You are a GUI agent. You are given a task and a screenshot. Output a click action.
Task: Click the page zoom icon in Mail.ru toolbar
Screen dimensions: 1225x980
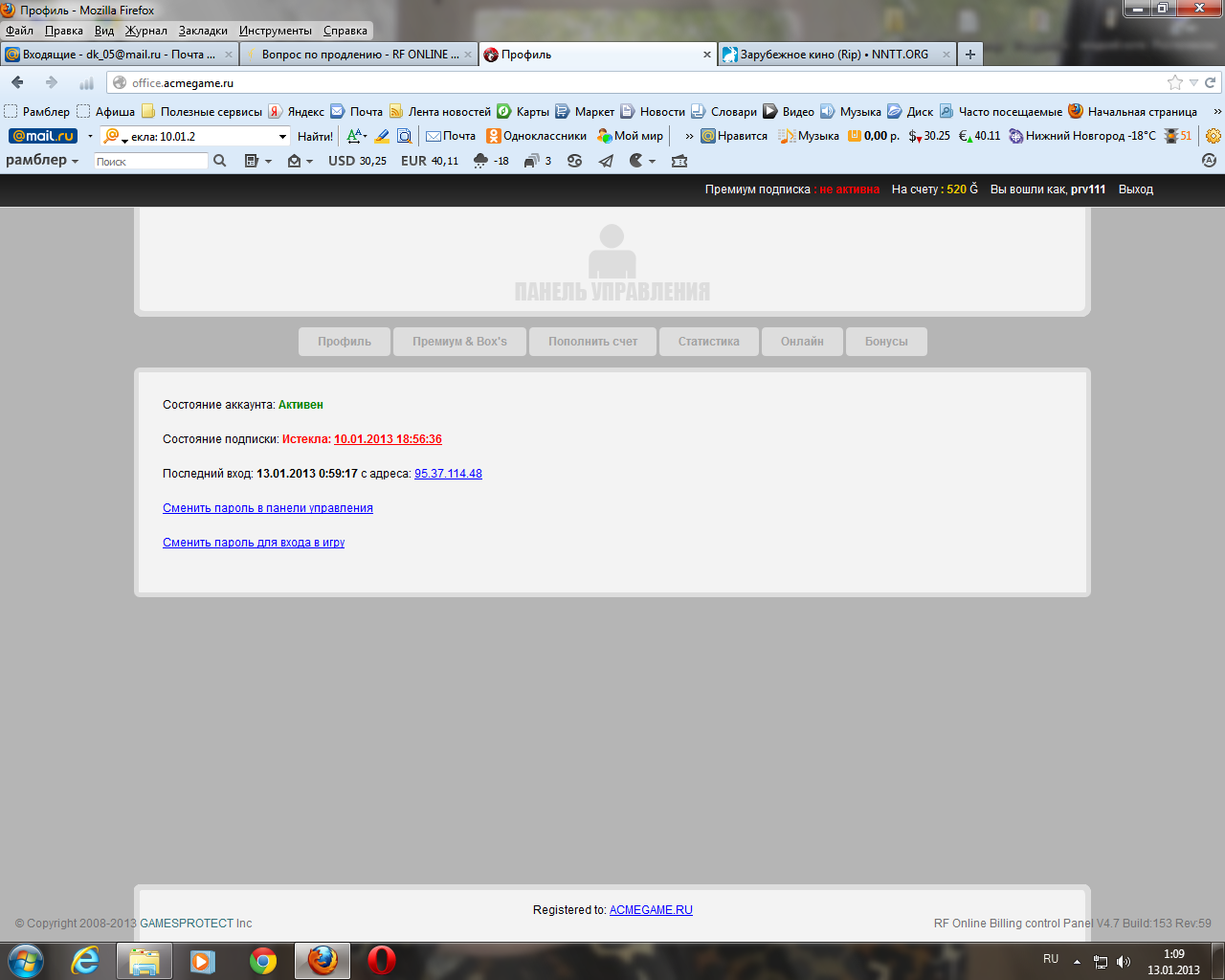click(404, 136)
